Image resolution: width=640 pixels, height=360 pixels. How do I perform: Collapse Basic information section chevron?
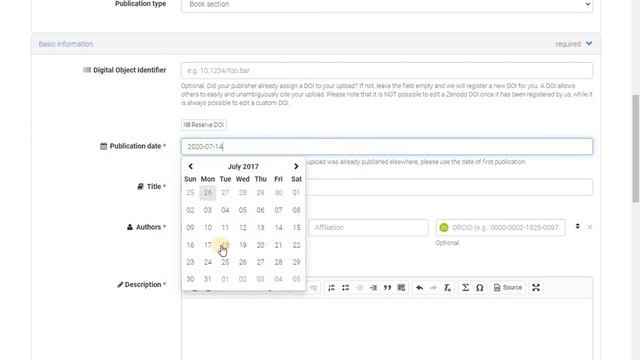pos(589,44)
